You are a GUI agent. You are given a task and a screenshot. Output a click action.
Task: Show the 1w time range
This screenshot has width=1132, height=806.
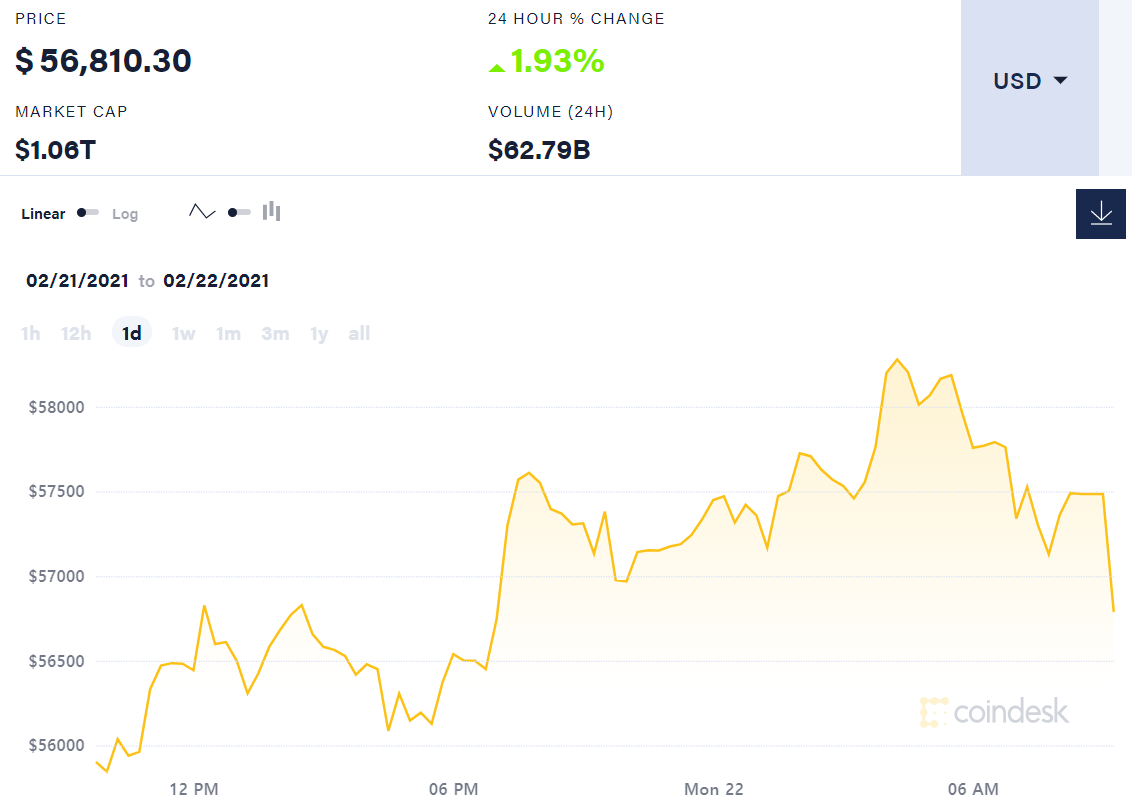[x=184, y=334]
